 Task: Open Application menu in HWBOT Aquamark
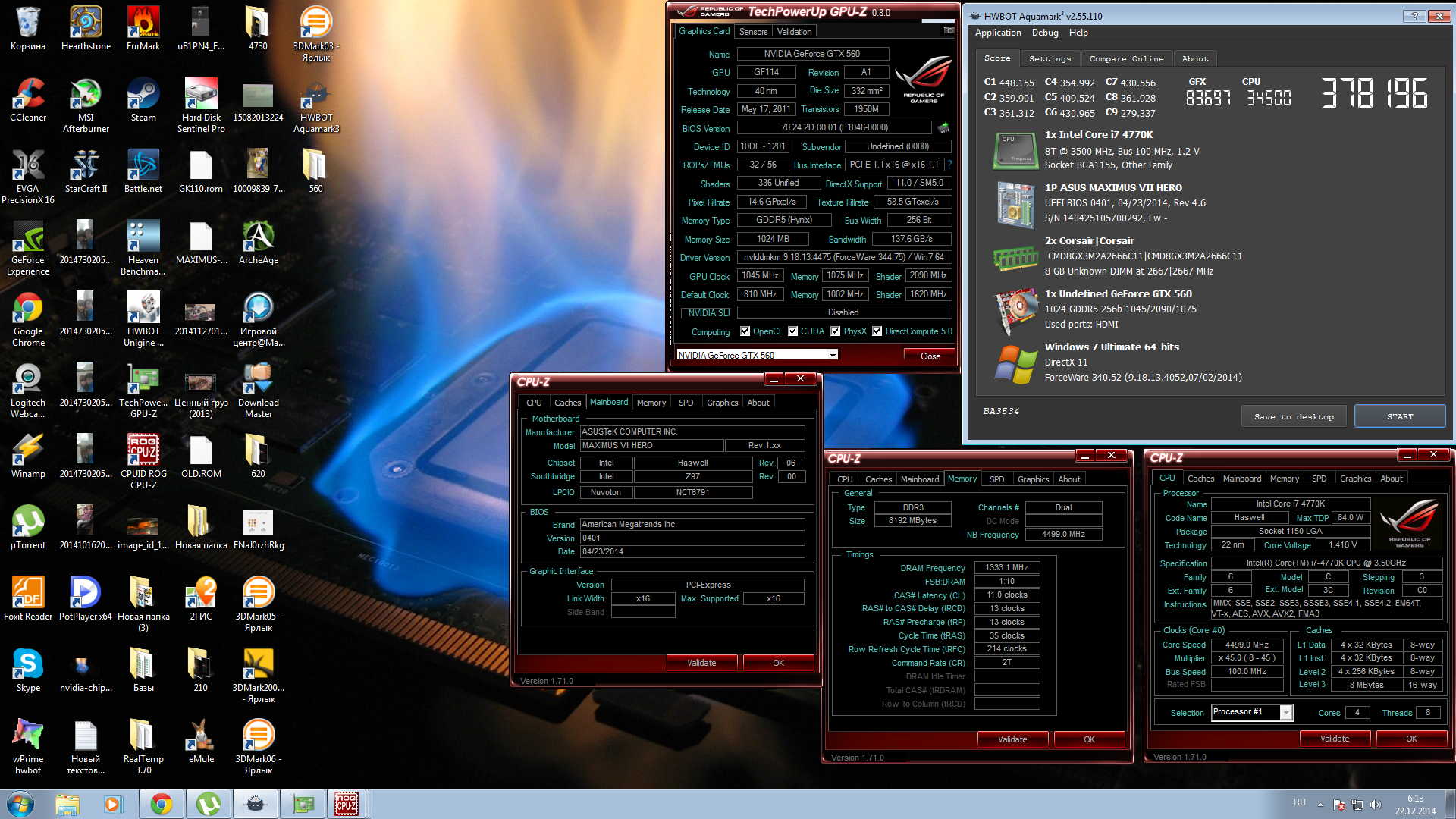click(998, 33)
